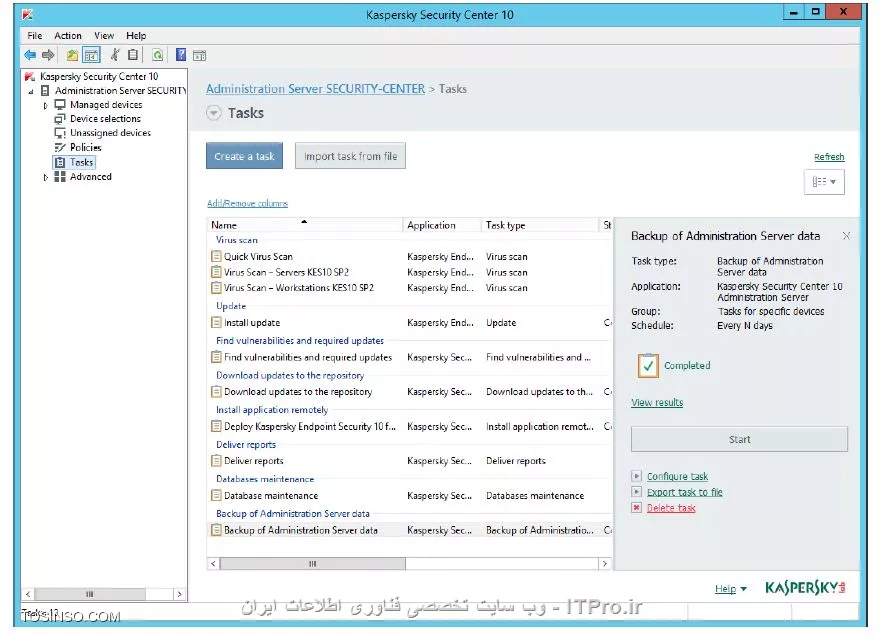The height and width of the screenshot is (638, 882).
Task: Click the red Delete task icon
Action: [x=636, y=507]
